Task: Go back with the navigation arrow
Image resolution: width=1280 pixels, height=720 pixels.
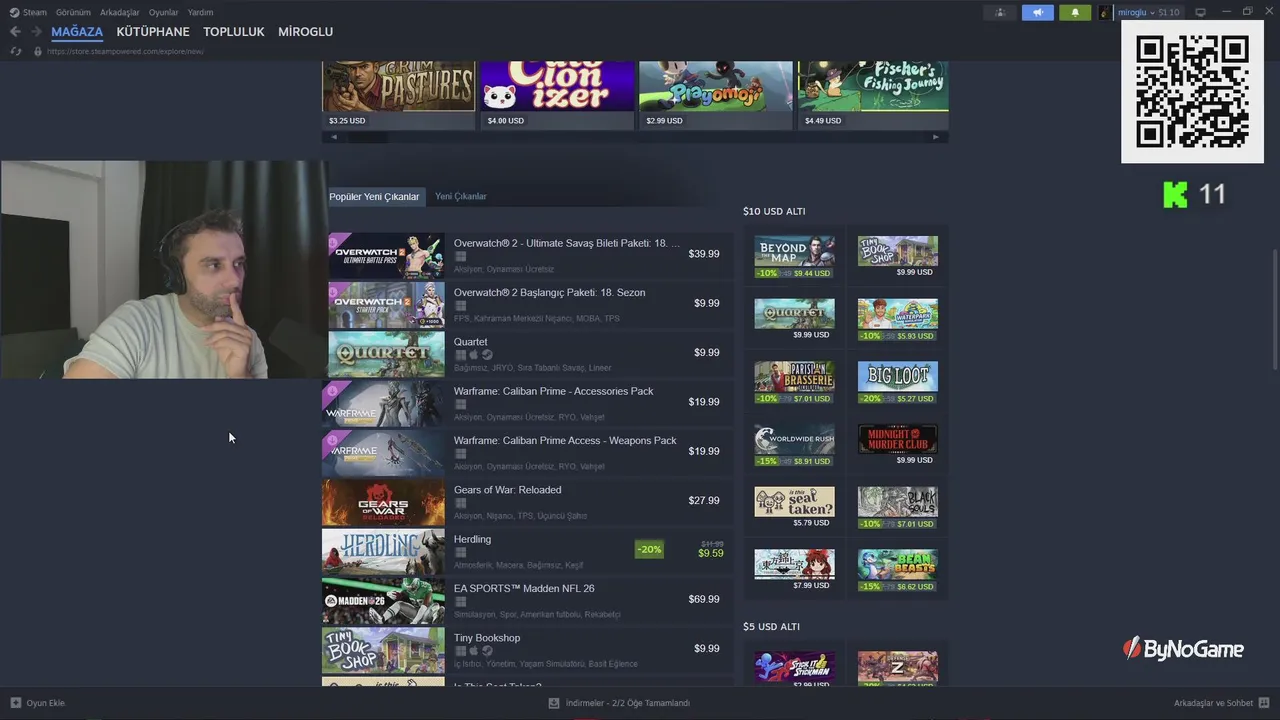Action: tap(15, 32)
